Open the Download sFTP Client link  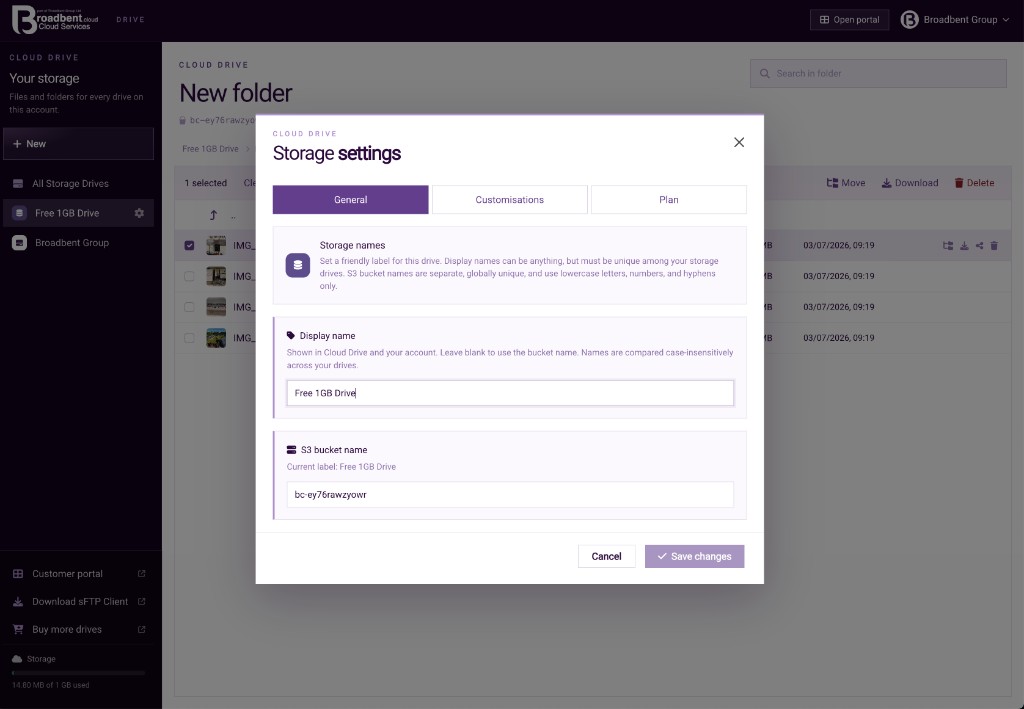78,602
